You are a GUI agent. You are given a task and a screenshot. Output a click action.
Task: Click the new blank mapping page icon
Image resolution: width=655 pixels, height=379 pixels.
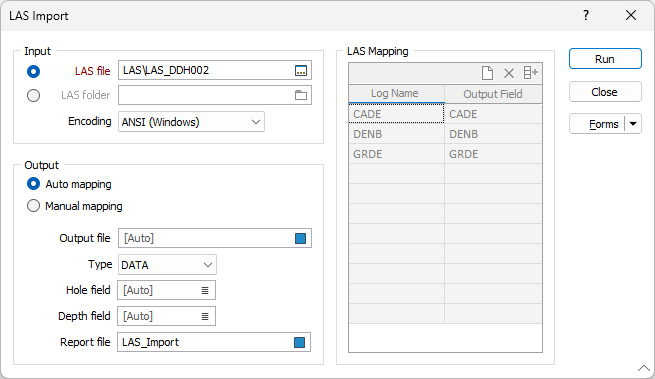click(x=487, y=73)
